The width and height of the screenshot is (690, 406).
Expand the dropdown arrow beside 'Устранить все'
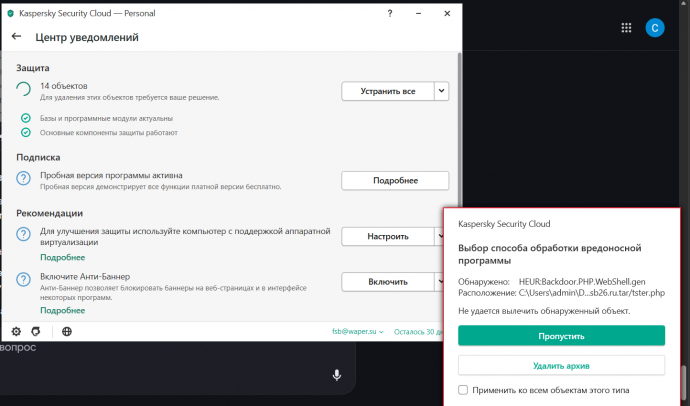pos(441,91)
